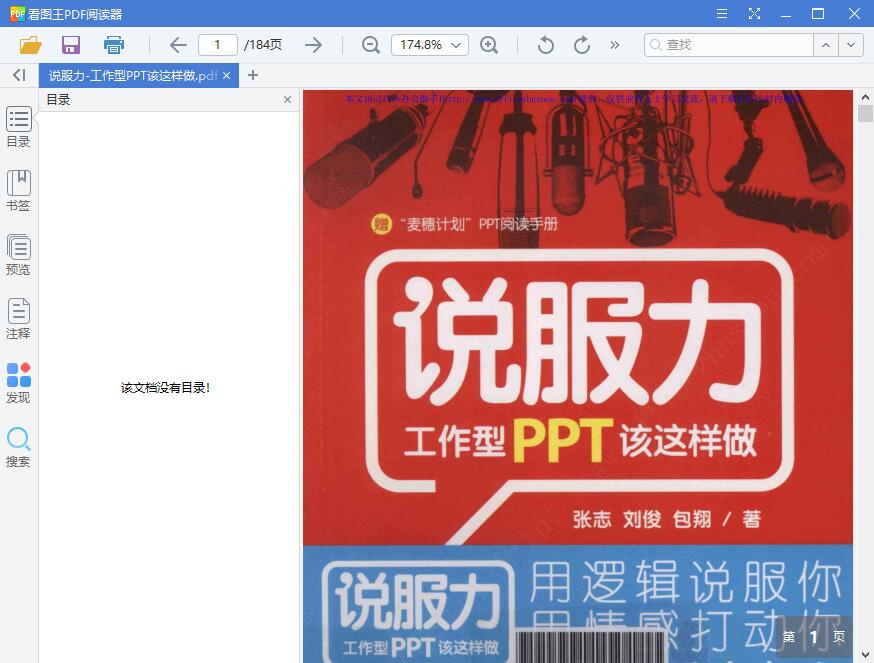Screen dimensions: 874x663
Task: Find previous match with up arrow
Action: point(826,45)
